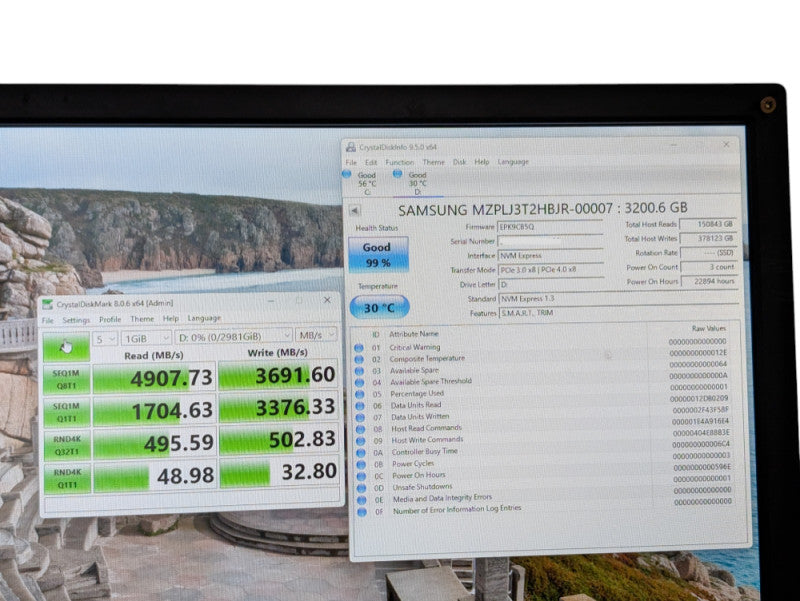Viewport: 800px width, 601px height.
Task: Click status icon for Available Spare Threshold row
Action: click(360, 383)
